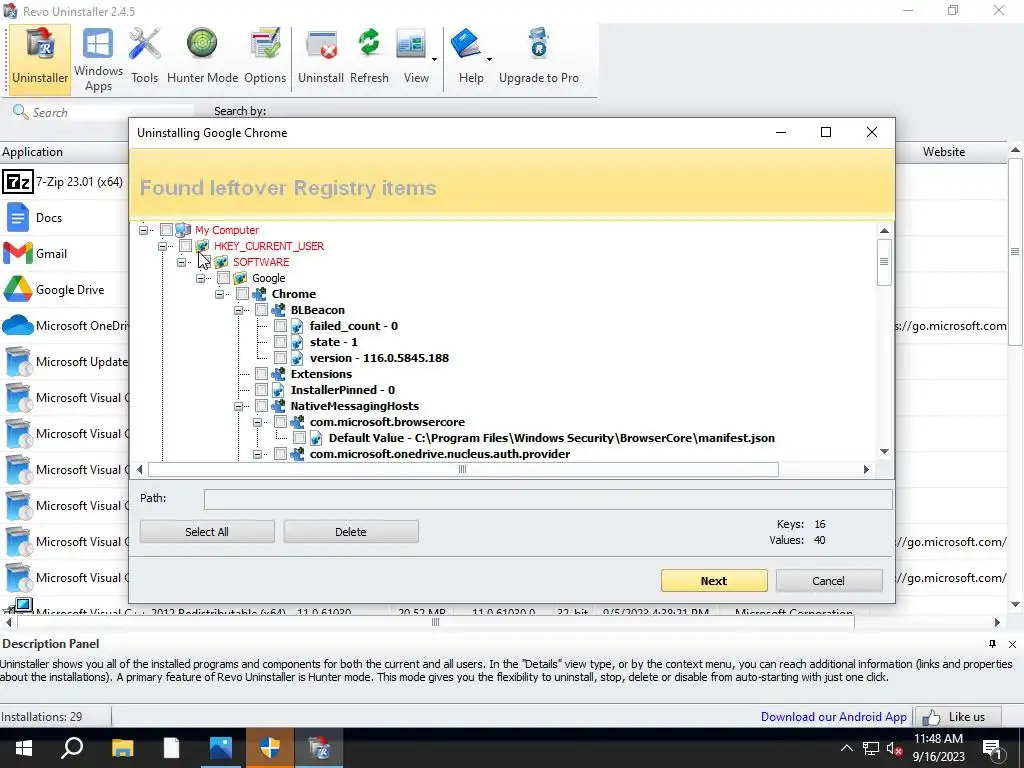The image size is (1024, 768).
Task: Collapse the My Computer tree node
Action: (x=144, y=230)
